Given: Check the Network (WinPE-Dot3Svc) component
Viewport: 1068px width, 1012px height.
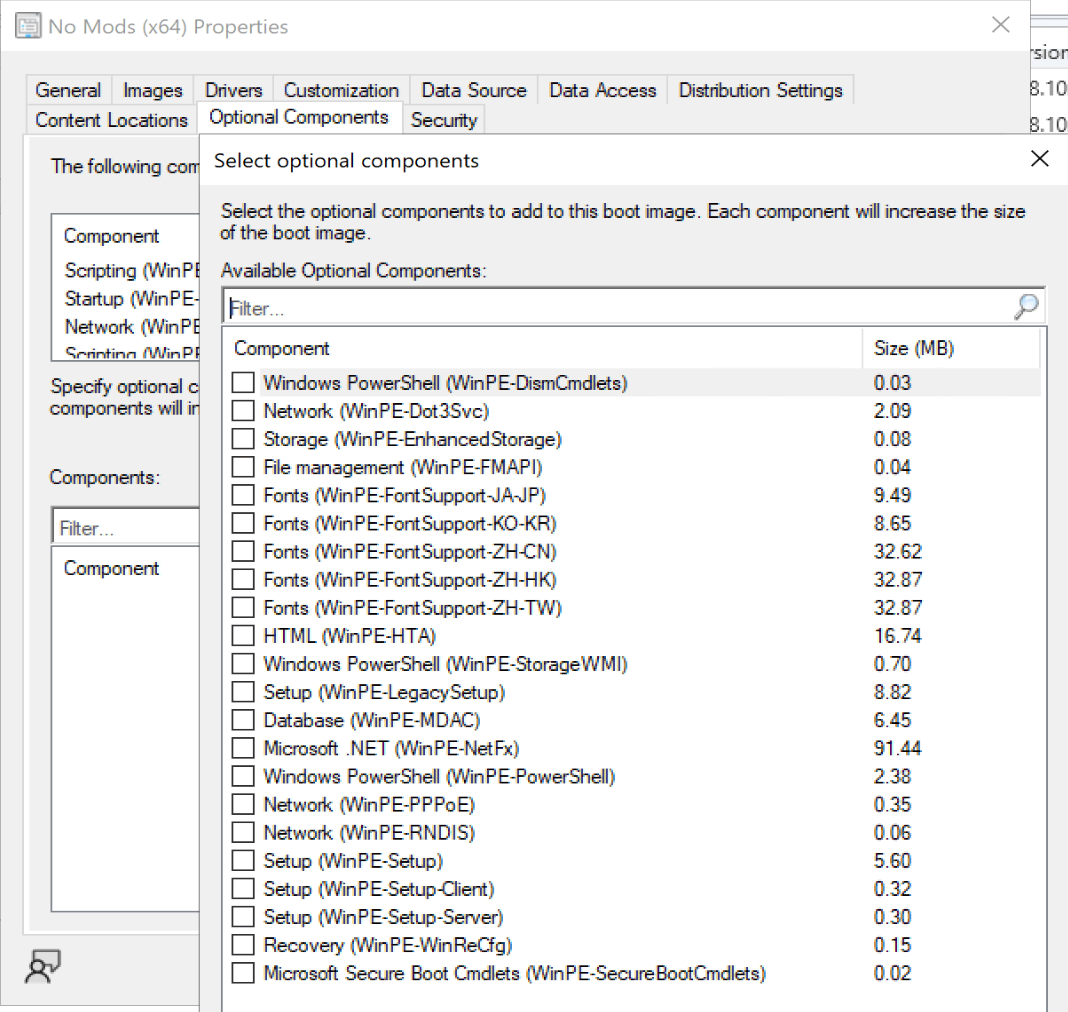Looking at the screenshot, I should pyautogui.click(x=242, y=411).
